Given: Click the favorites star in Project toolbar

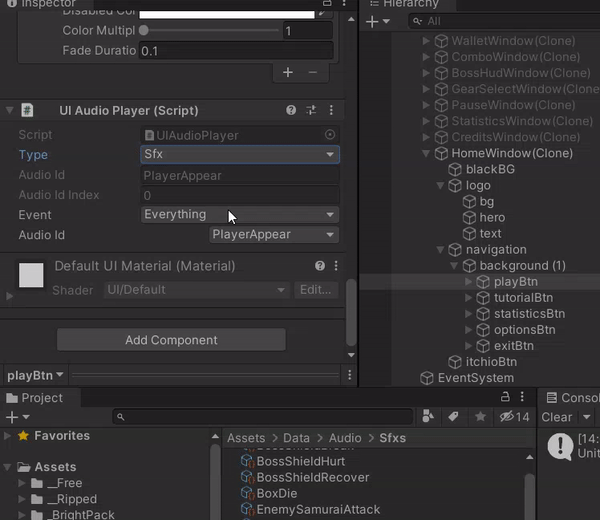Looking at the screenshot, I should tap(481, 416).
